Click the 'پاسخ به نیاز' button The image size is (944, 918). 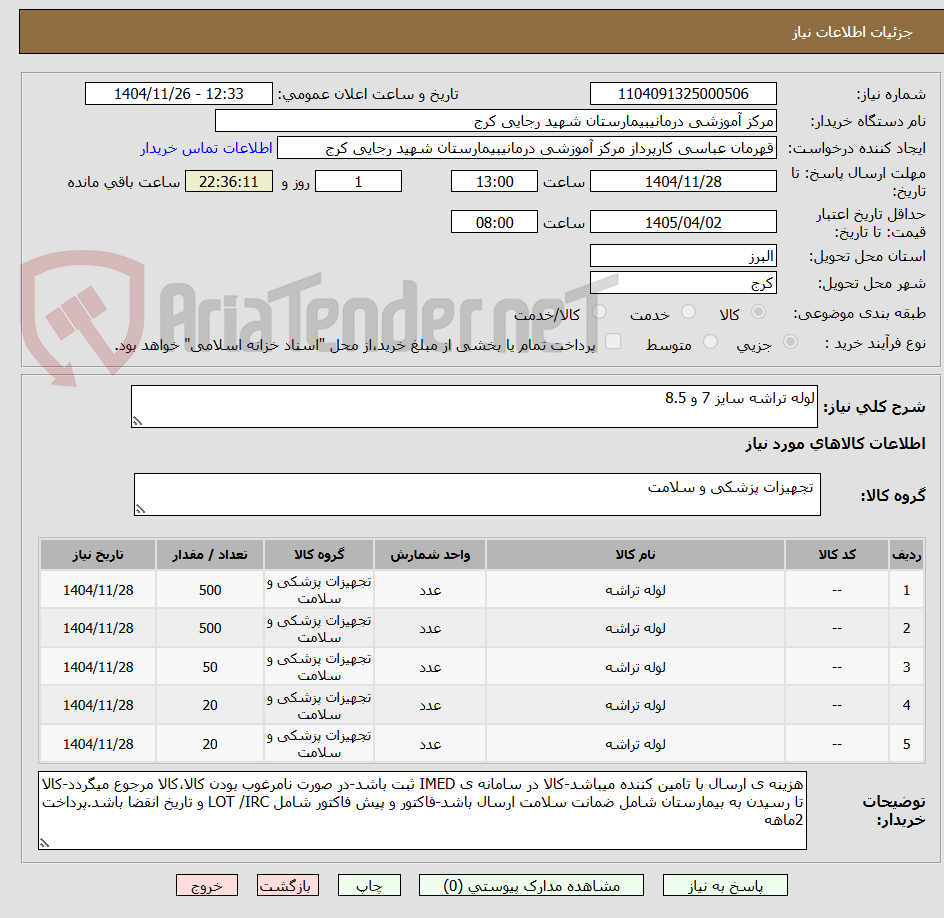pos(725,885)
